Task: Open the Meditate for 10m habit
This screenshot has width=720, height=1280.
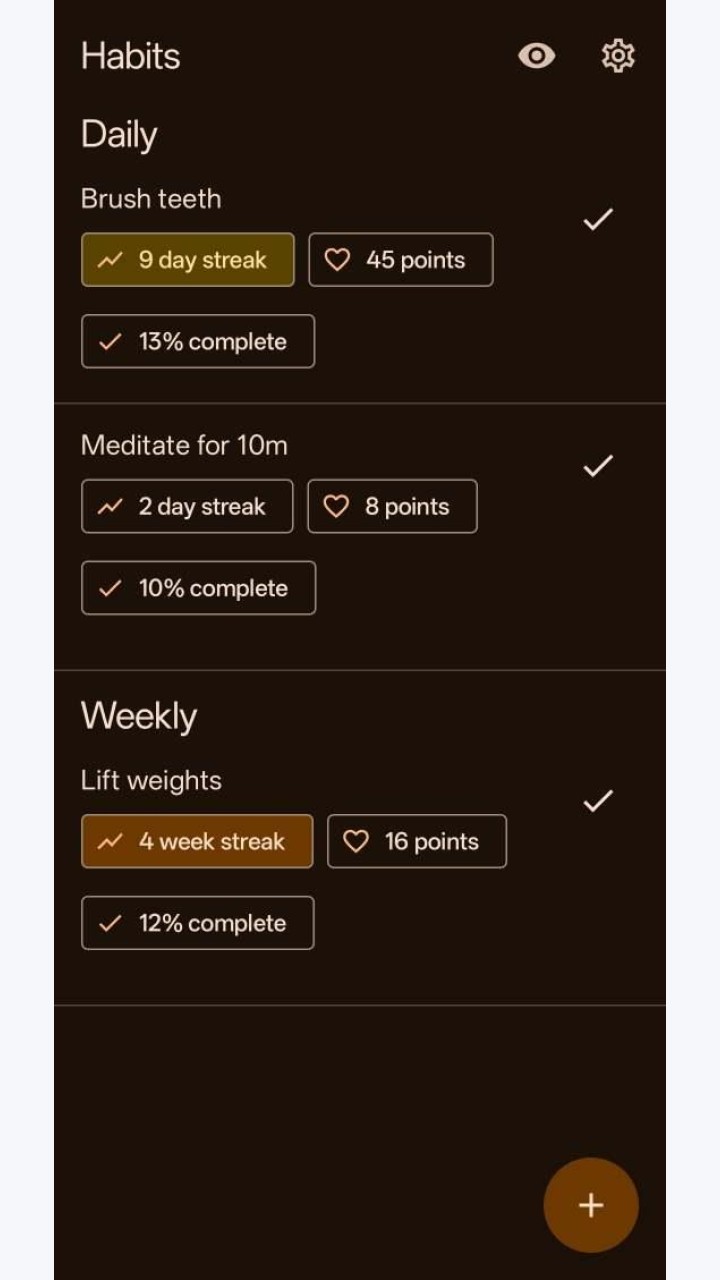Action: click(184, 446)
